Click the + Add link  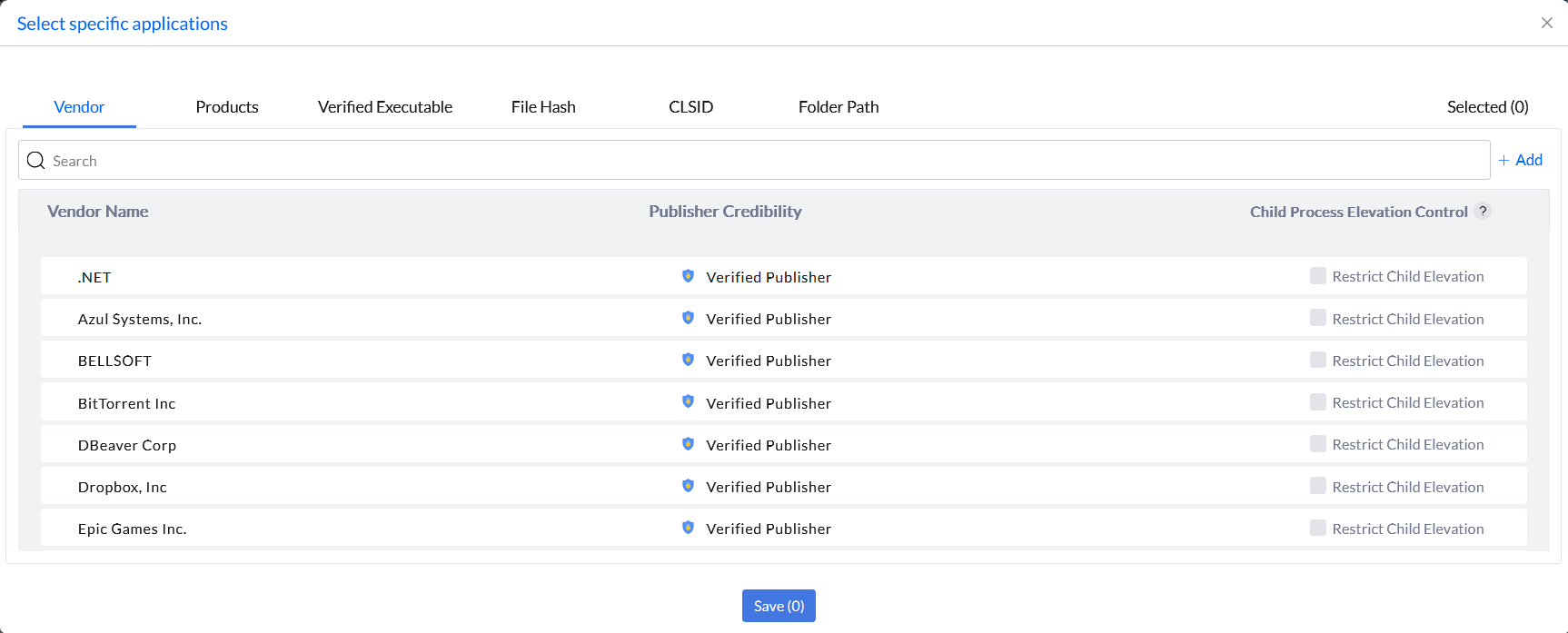(x=1521, y=160)
